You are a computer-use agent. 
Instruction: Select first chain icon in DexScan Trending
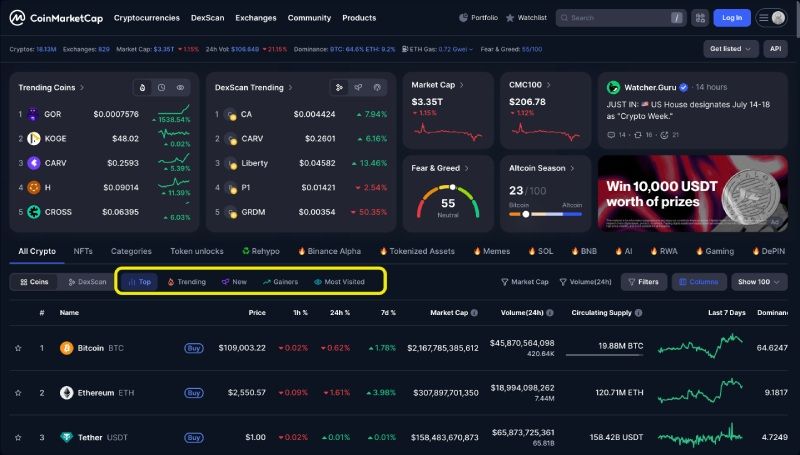(339, 88)
